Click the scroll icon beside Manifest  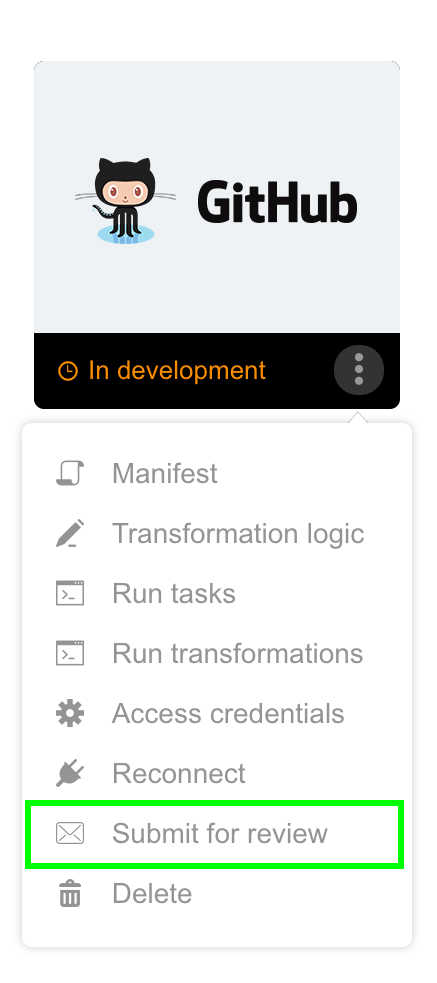(x=70, y=473)
